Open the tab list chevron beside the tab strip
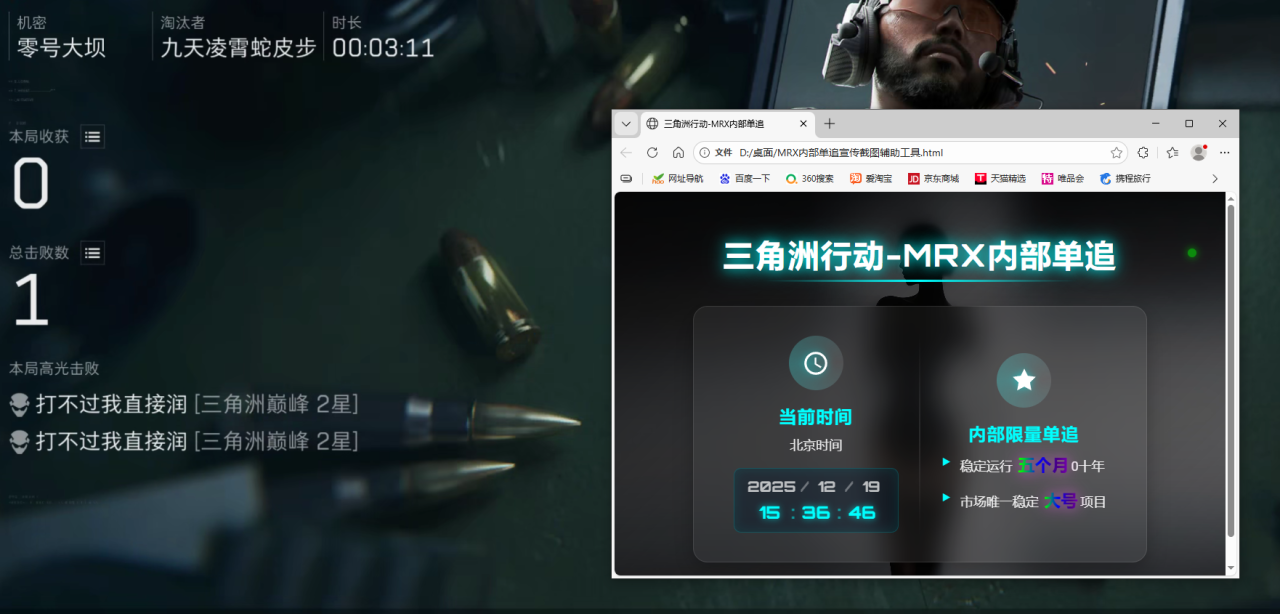Viewport: 1280px width, 614px height. pos(626,123)
